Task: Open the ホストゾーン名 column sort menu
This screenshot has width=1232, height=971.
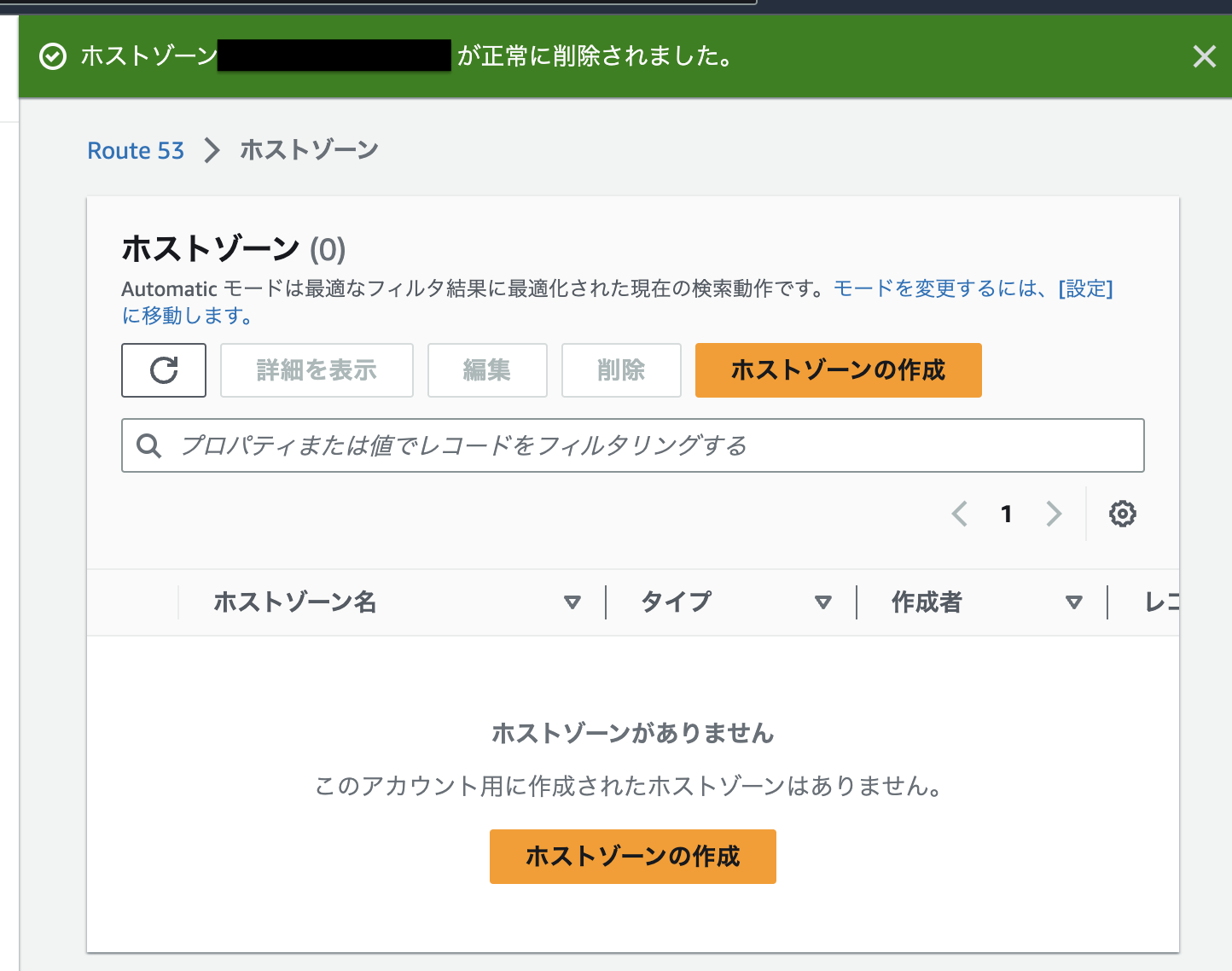Action: click(x=573, y=602)
